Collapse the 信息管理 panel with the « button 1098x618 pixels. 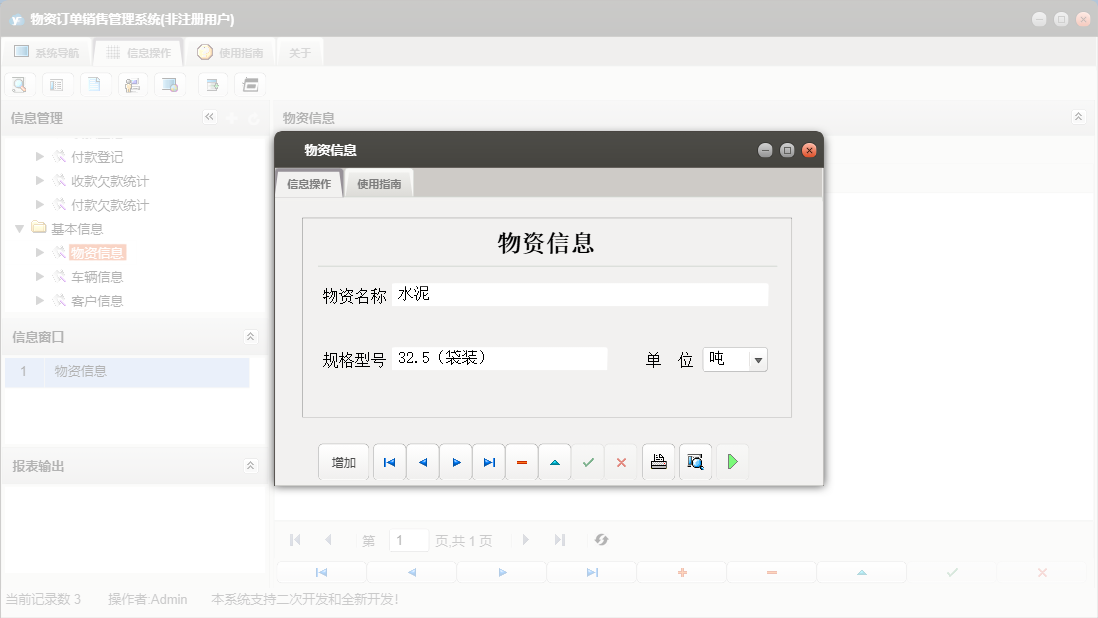[209, 116]
